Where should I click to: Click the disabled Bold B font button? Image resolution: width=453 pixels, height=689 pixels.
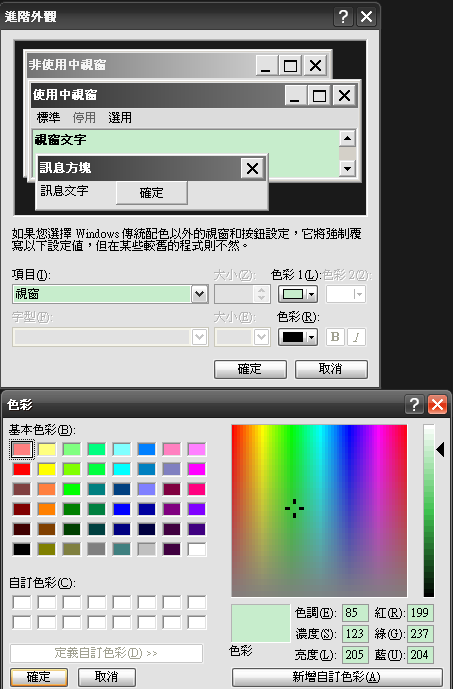(x=335, y=337)
